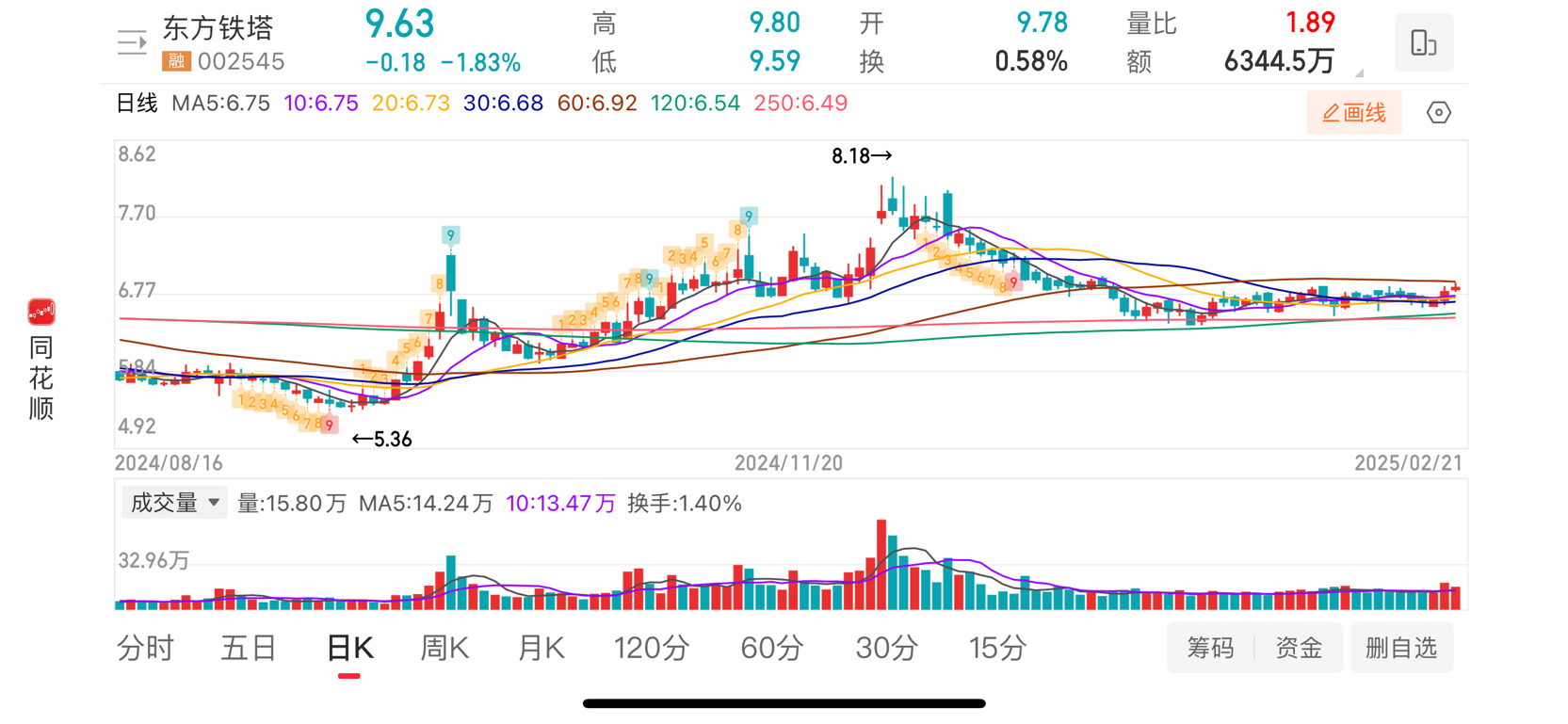Tap the 2025/02/21 end date label
The height and width of the screenshot is (724, 1568).
1408,463
